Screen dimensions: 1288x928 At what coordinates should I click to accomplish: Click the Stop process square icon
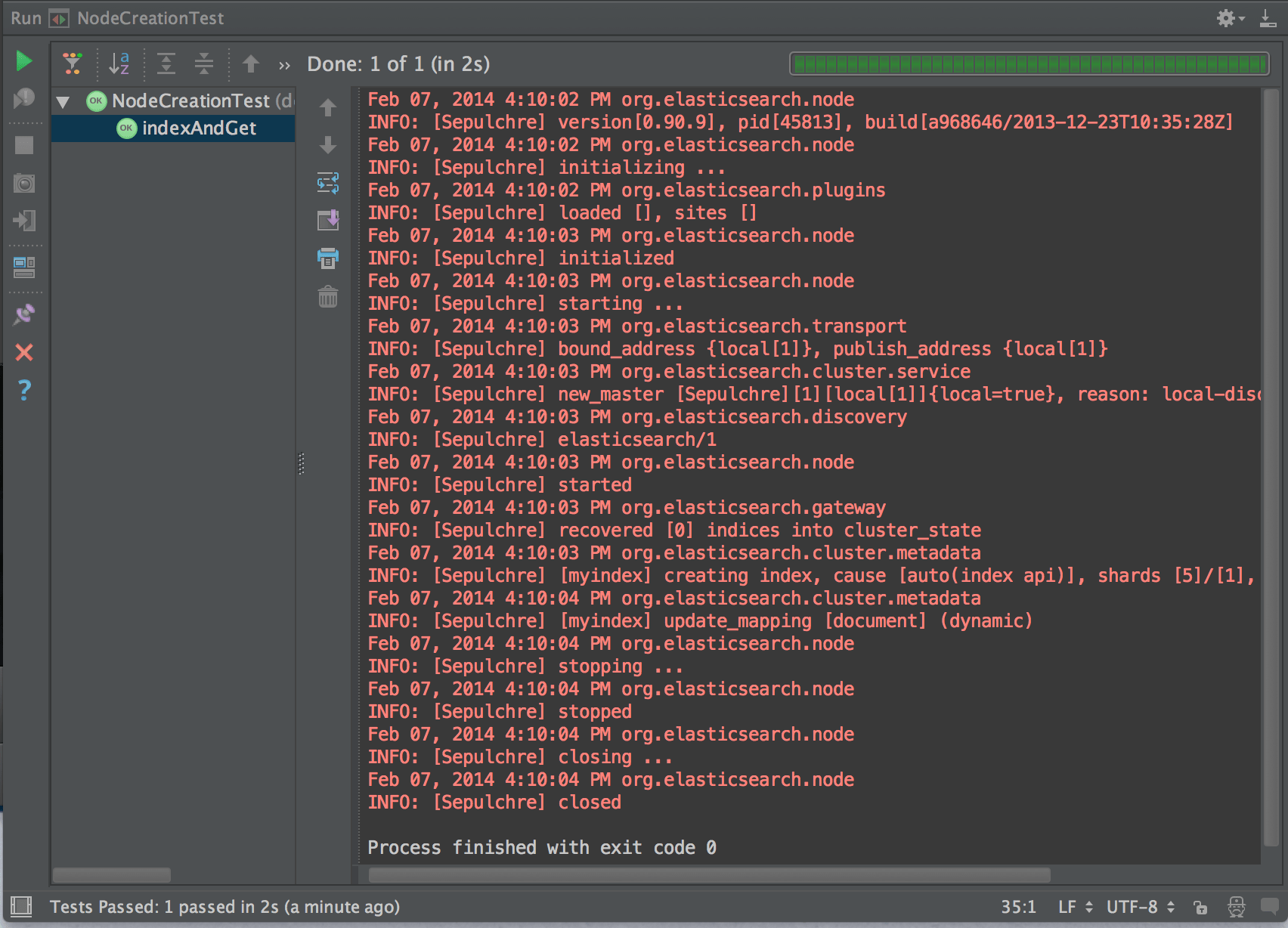(x=24, y=145)
